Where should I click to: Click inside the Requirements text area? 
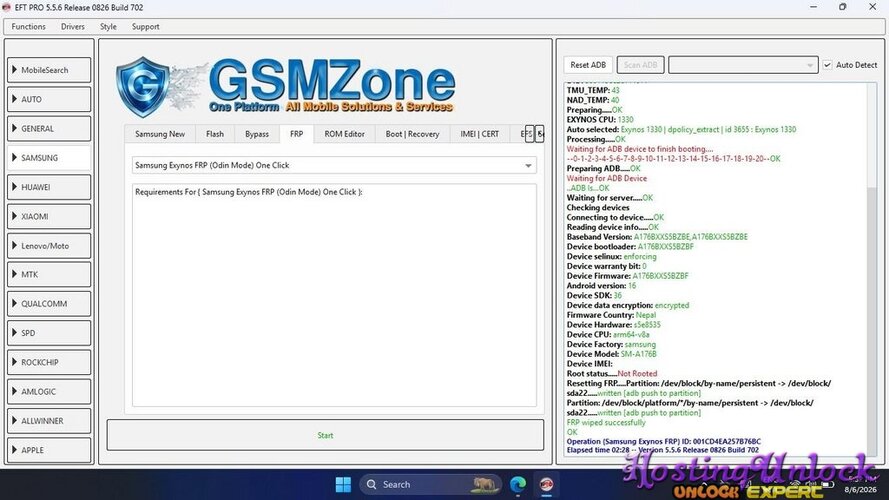(x=334, y=295)
